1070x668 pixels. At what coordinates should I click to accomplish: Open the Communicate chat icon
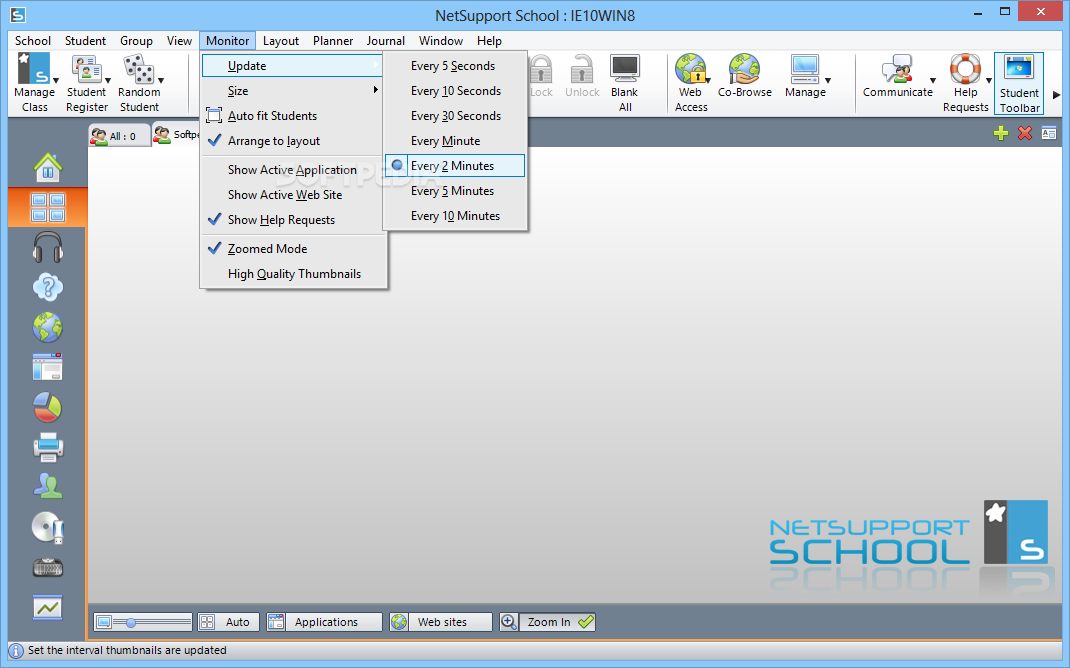coord(897,69)
